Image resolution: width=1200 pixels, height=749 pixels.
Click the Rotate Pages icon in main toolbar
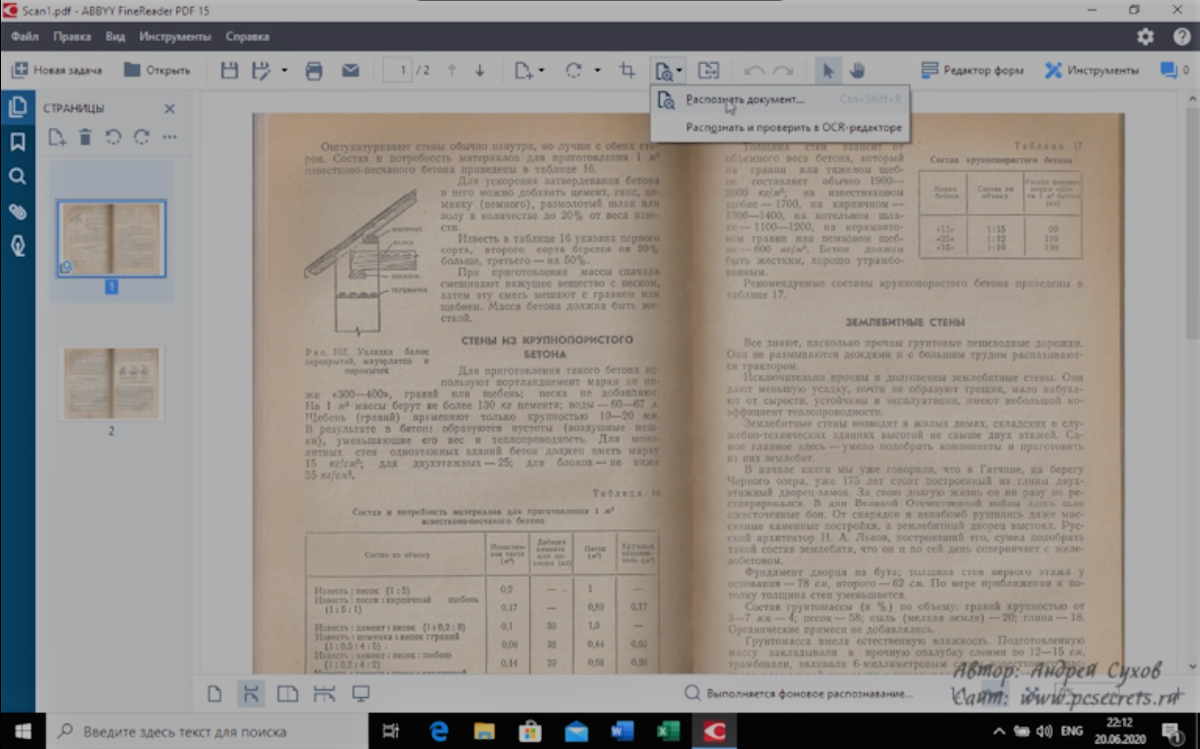click(x=574, y=70)
